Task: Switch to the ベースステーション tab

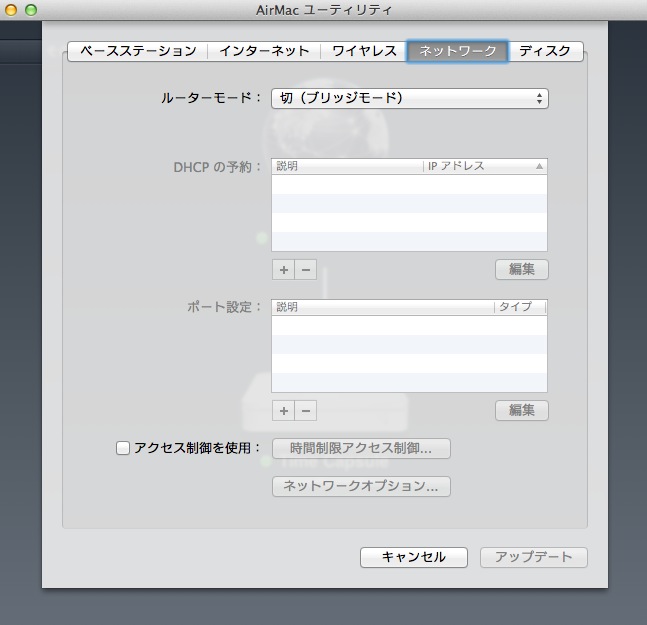Action: (x=138, y=51)
